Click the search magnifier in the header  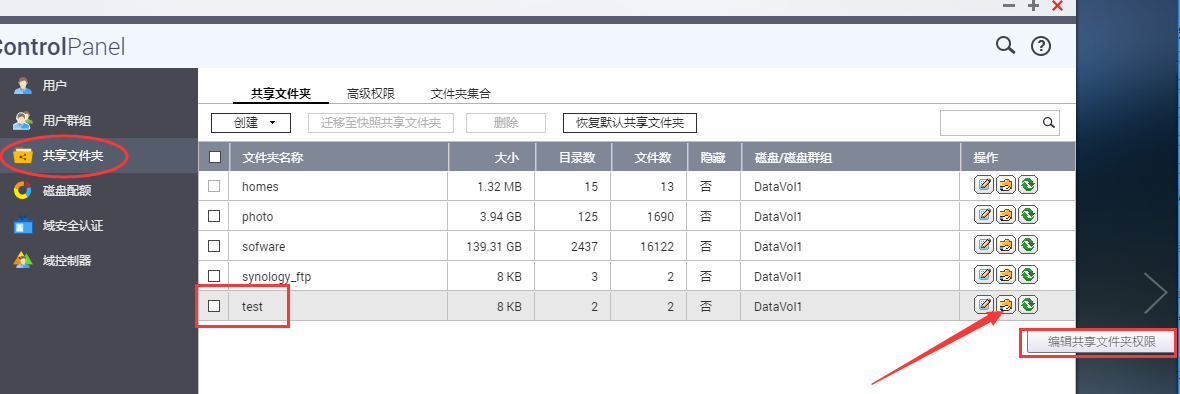(x=1005, y=46)
